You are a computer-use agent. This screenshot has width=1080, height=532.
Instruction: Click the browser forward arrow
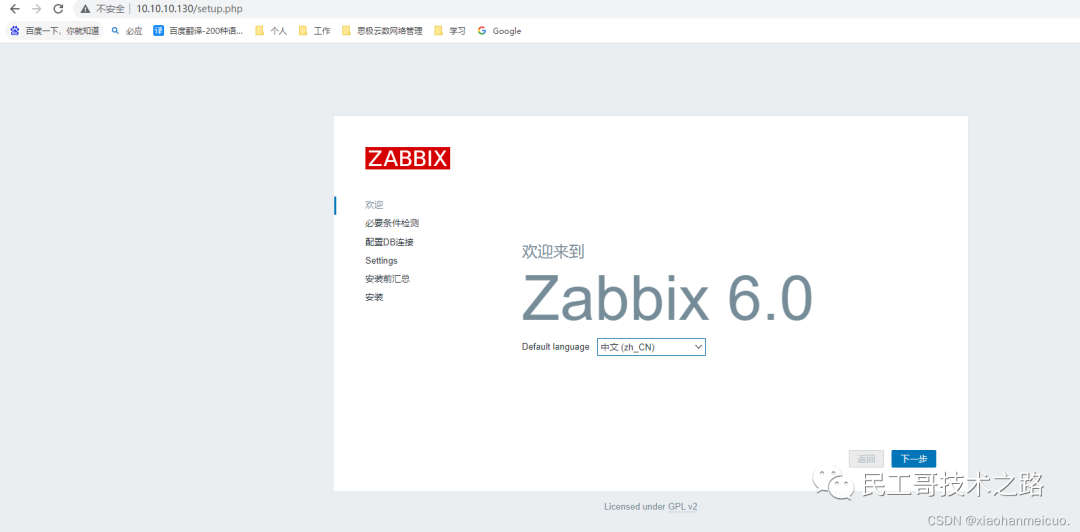[x=37, y=9]
